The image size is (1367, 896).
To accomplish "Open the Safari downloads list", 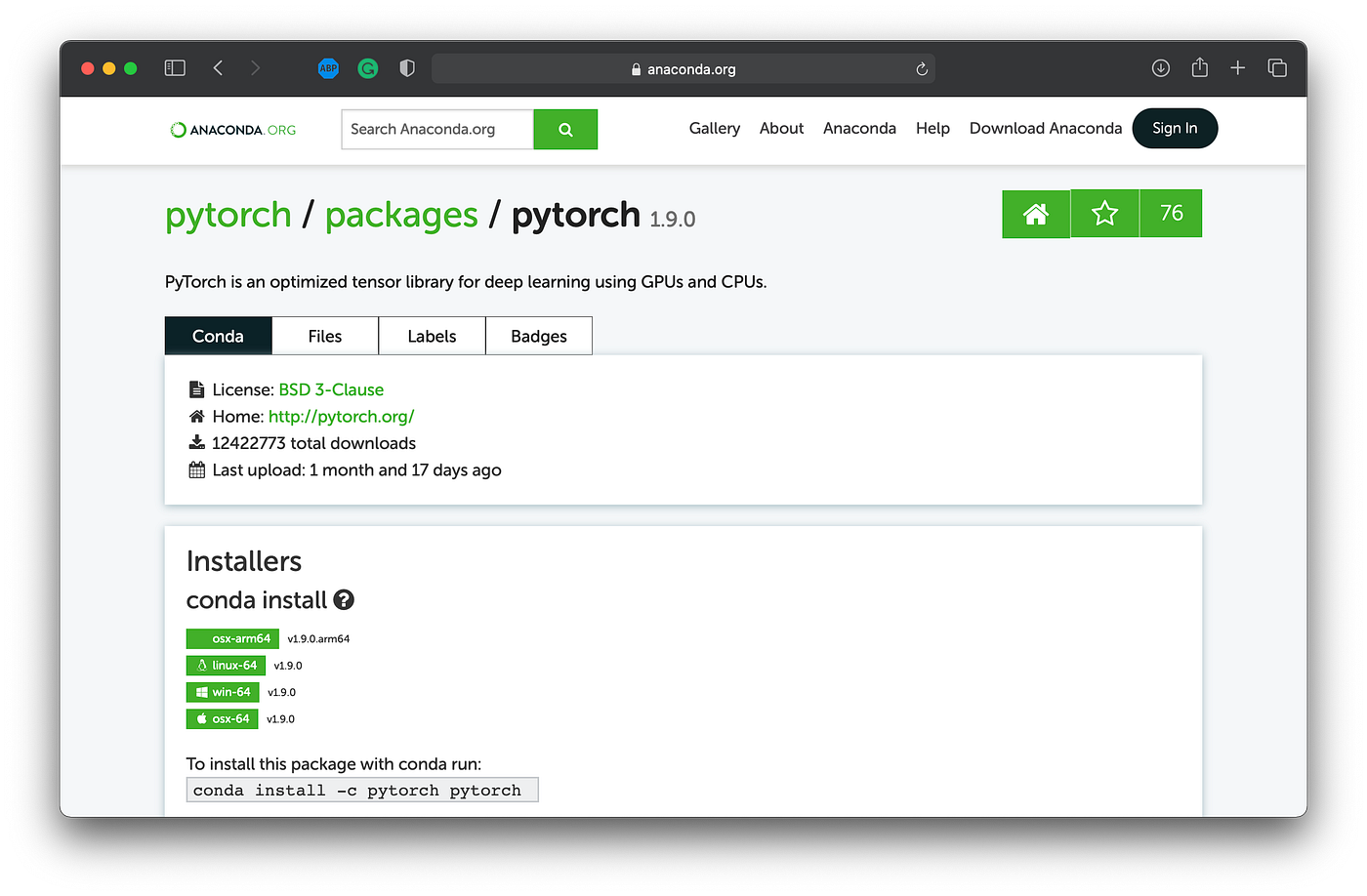I will coord(1160,67).
